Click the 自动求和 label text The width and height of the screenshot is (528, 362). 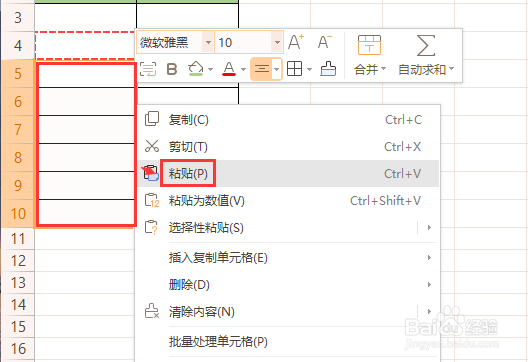pyautogui.click(x=422, y=69)
